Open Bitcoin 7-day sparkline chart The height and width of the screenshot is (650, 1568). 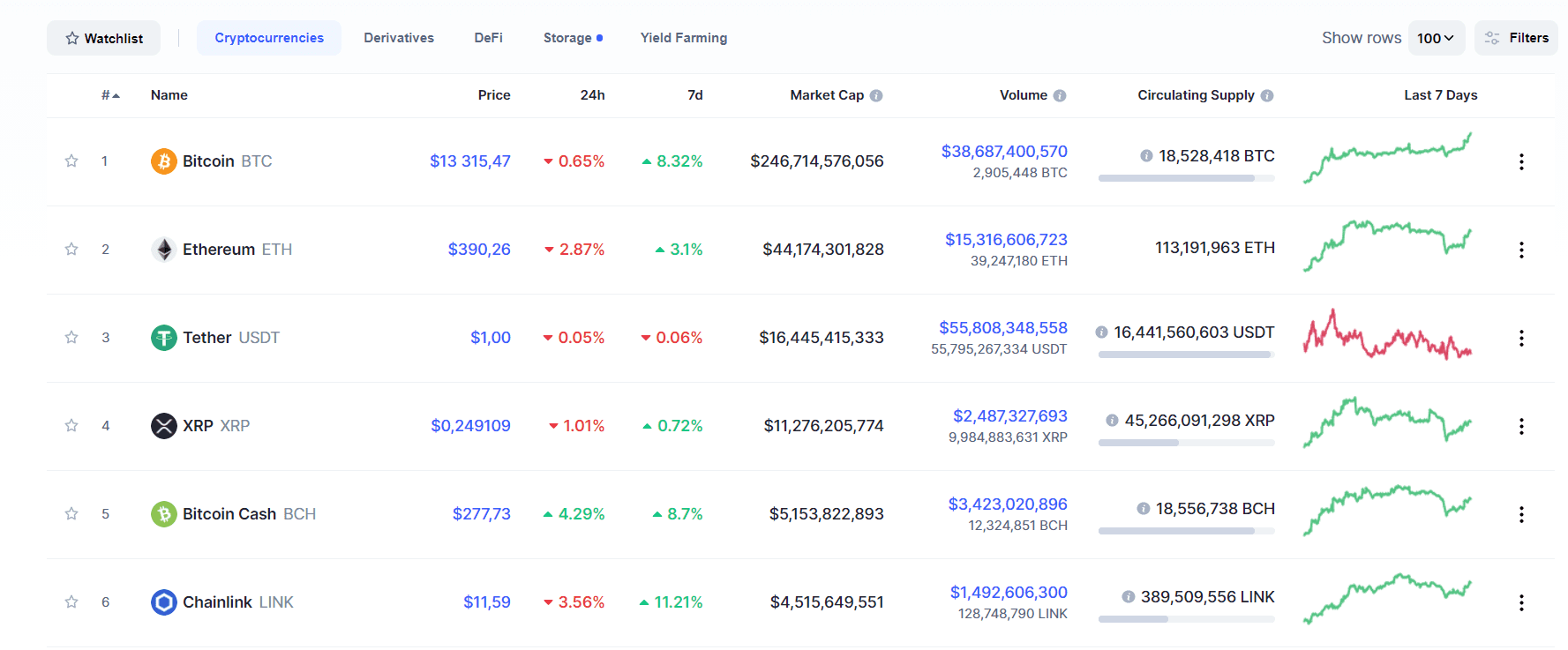pos(1387,158)
